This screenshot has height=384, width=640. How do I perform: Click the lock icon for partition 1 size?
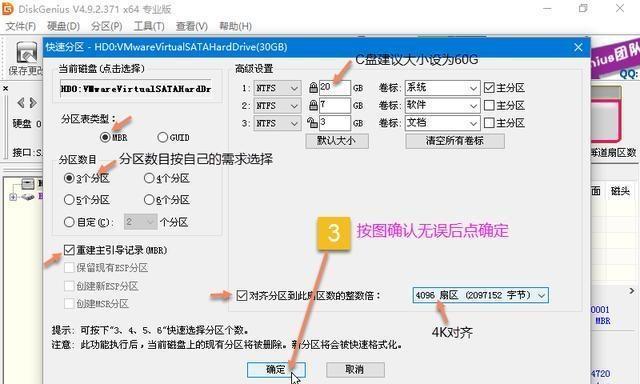pos(313,87)
